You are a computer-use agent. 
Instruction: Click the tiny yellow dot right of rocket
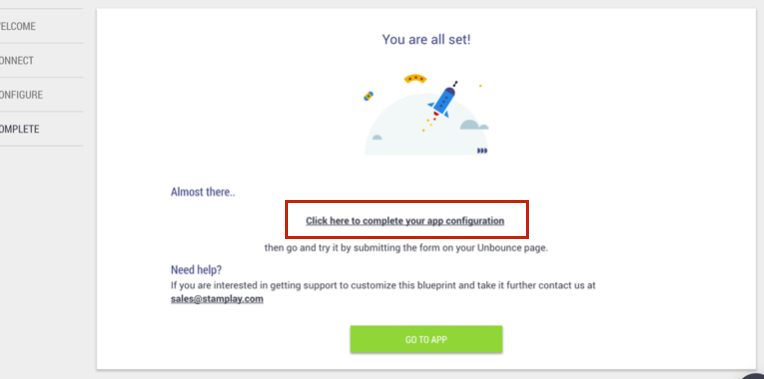click(480, 86)
